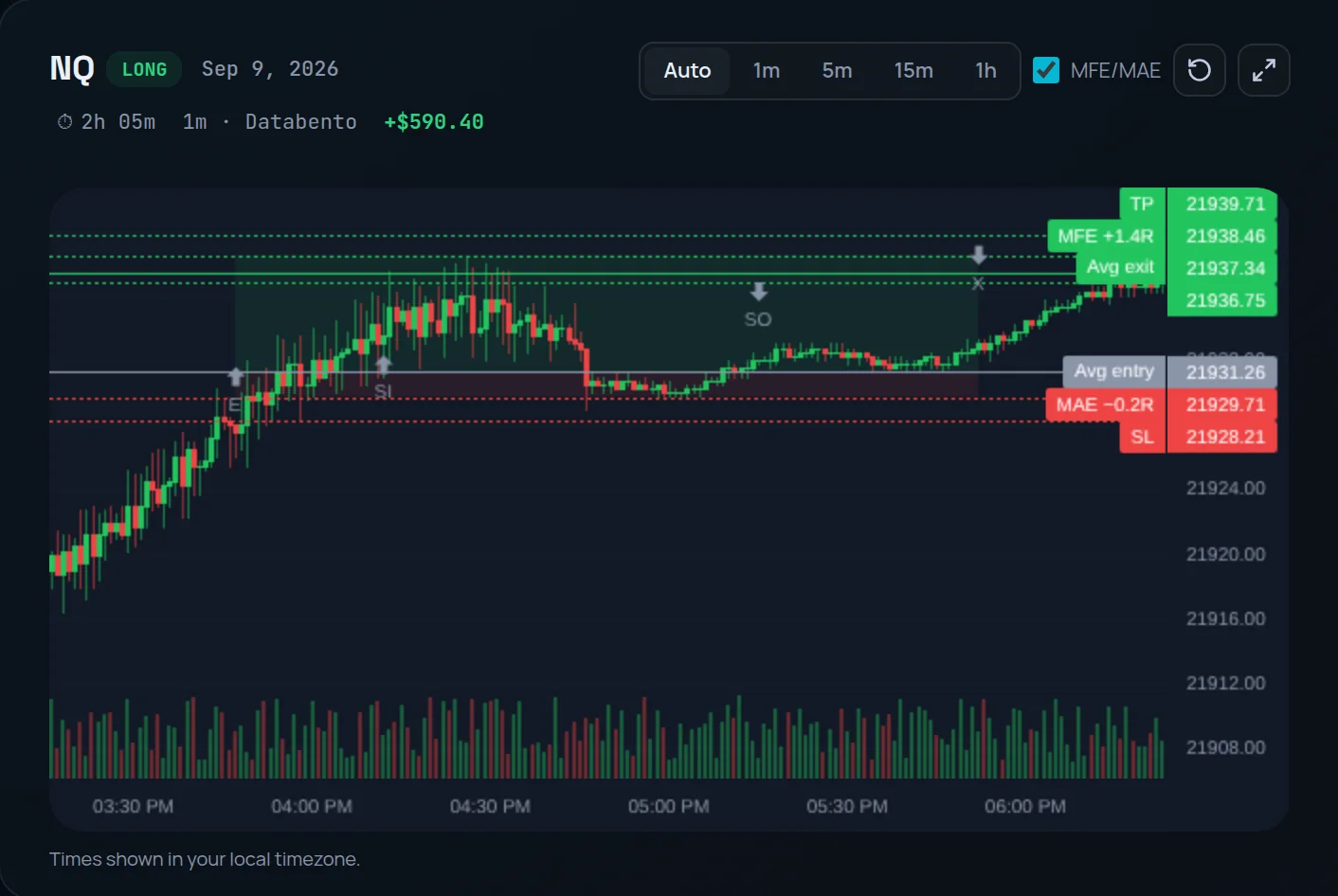
Task: Click the entry arrow marker E
Action: [235, 377]
